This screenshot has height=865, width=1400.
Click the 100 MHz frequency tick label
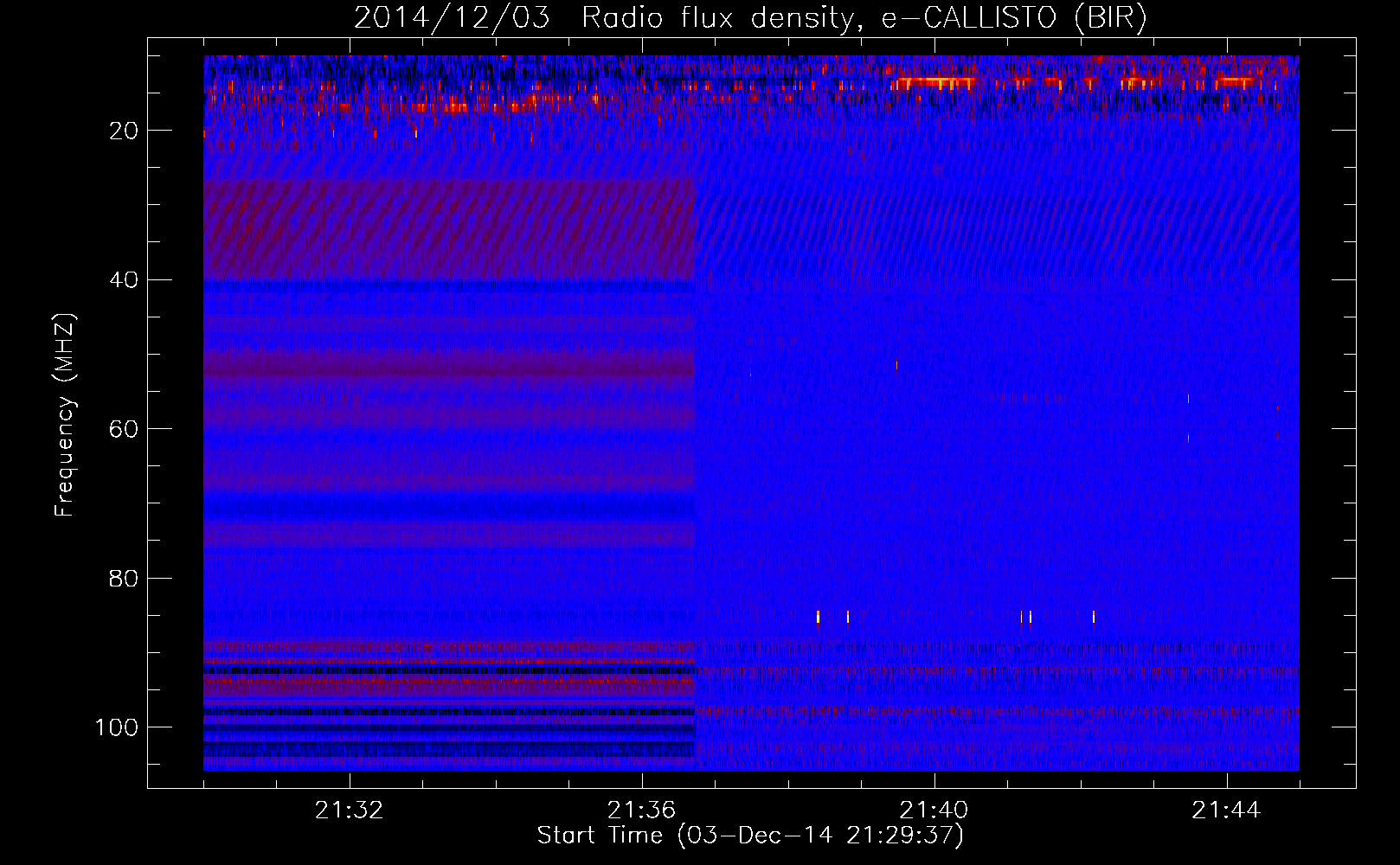coord(117,727)
